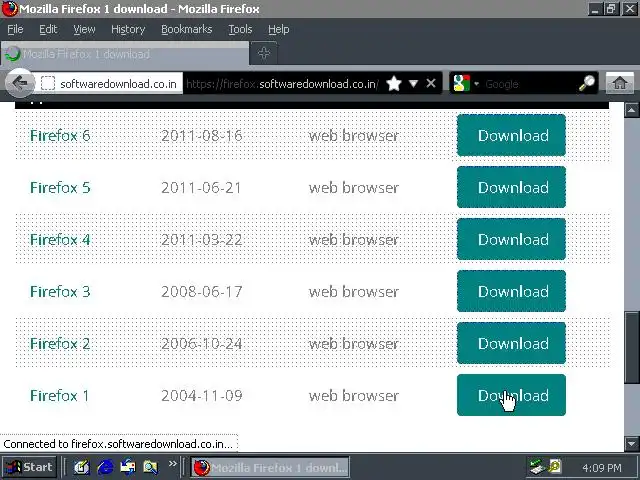Go back with the back arrow button
The width and height of the screenshot is (640, 480).
pyautogui.click(x=20, y=83)
